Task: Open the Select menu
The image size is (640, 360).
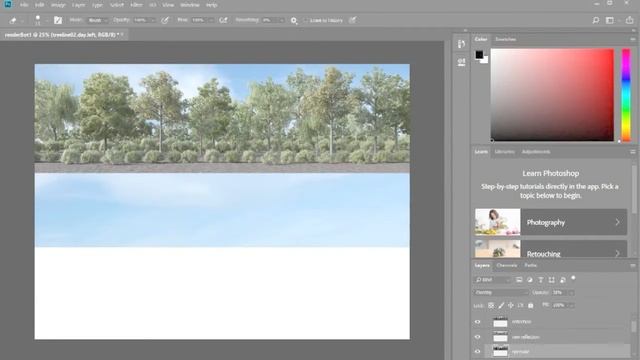Action: [117, 5]
